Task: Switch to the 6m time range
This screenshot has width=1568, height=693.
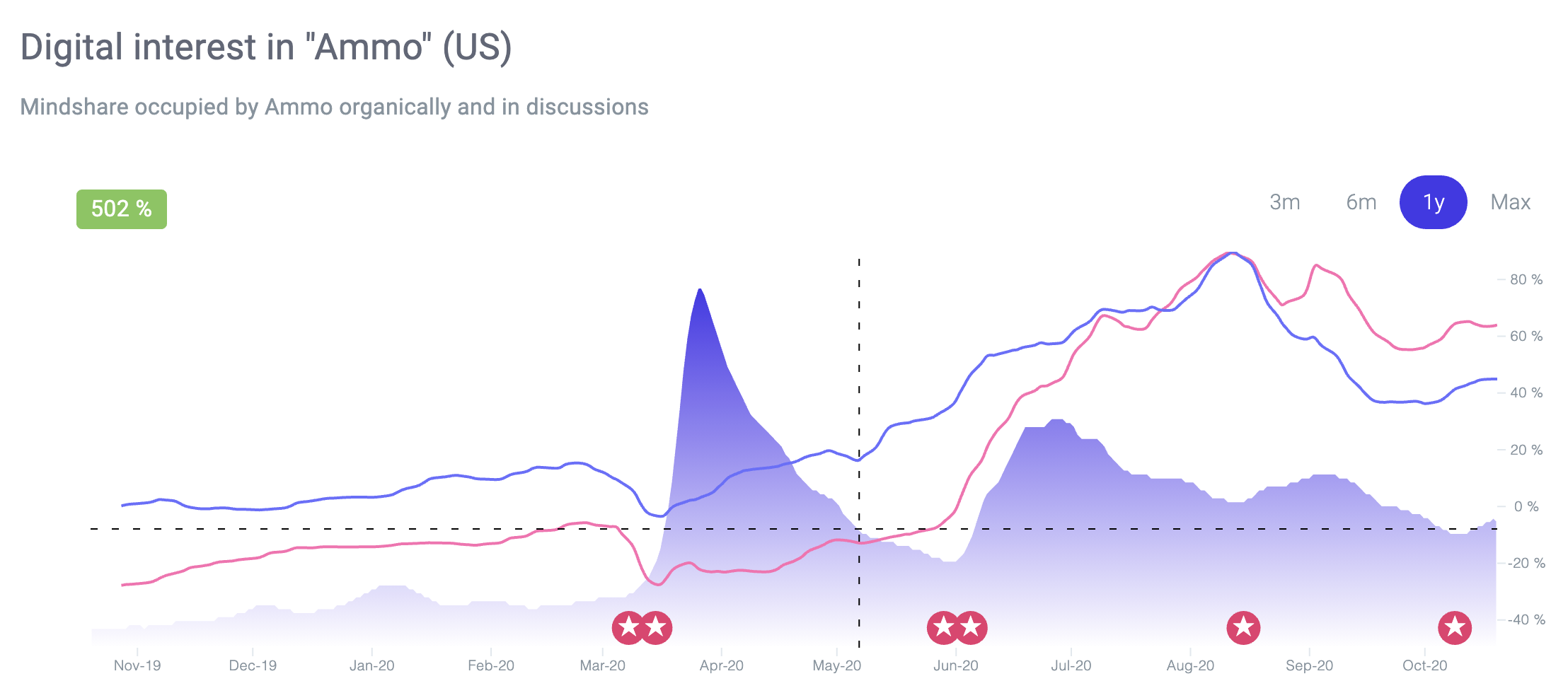Action: click(x=1361, y=202)
